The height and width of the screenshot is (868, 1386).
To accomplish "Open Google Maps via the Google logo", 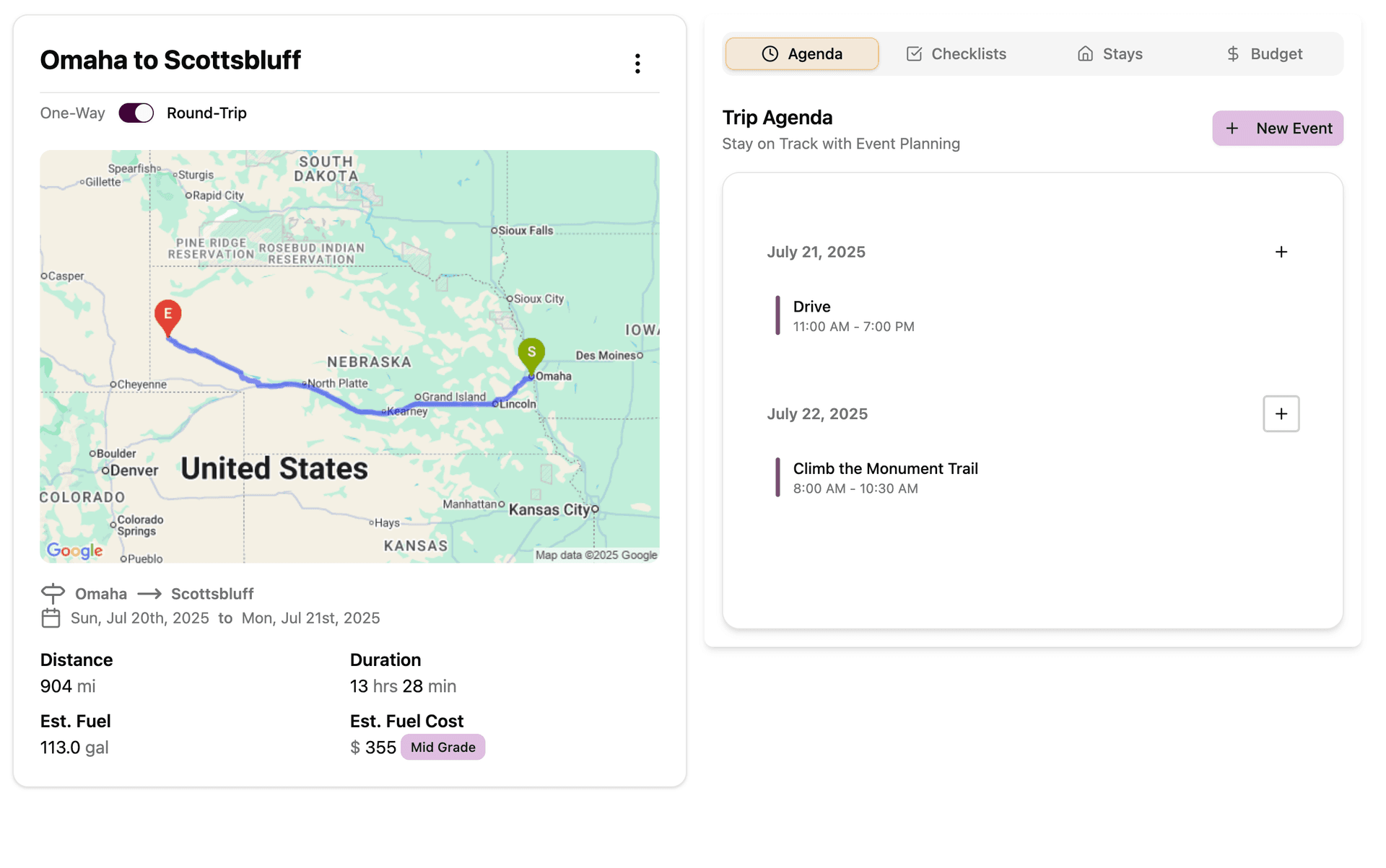I will 74,551.
